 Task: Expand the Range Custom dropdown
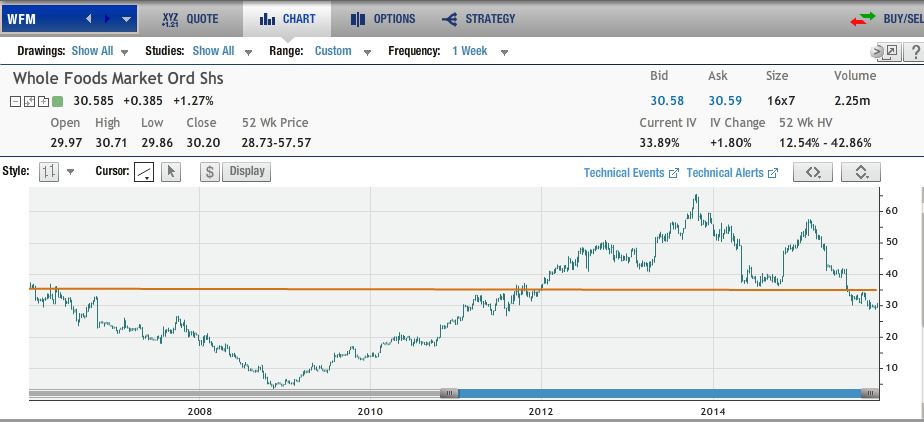point(342,51)
